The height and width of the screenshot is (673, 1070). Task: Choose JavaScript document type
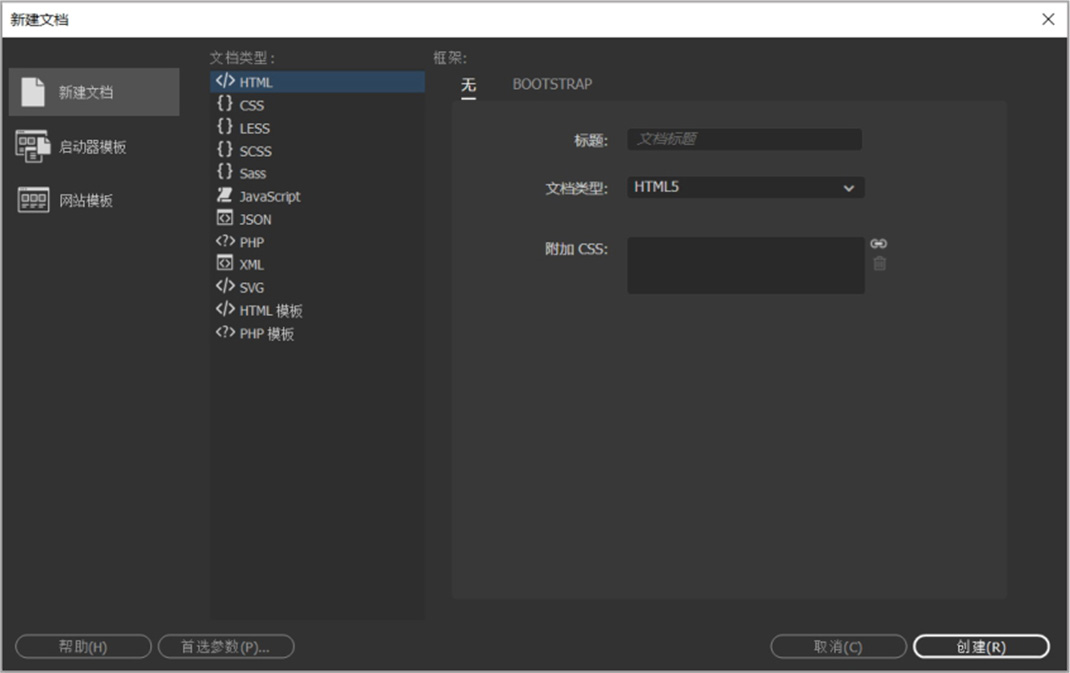point(269,197)
